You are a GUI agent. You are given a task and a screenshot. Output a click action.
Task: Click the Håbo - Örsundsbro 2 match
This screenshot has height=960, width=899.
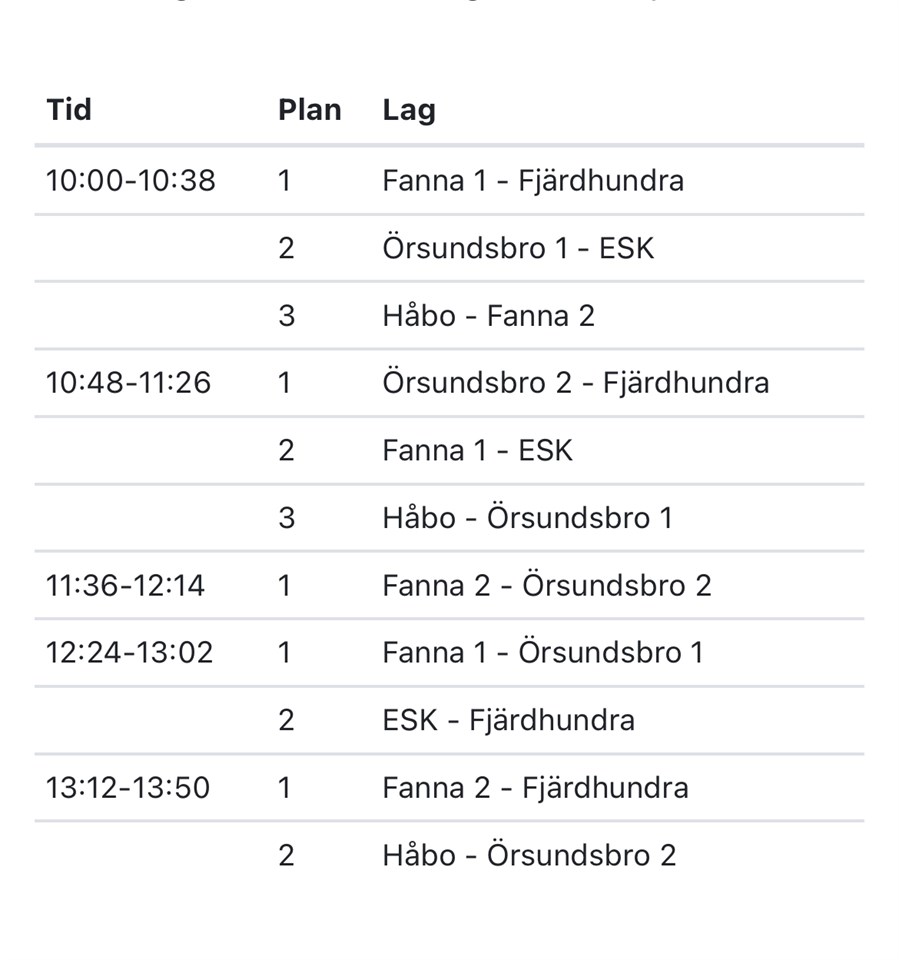[529, 855]
